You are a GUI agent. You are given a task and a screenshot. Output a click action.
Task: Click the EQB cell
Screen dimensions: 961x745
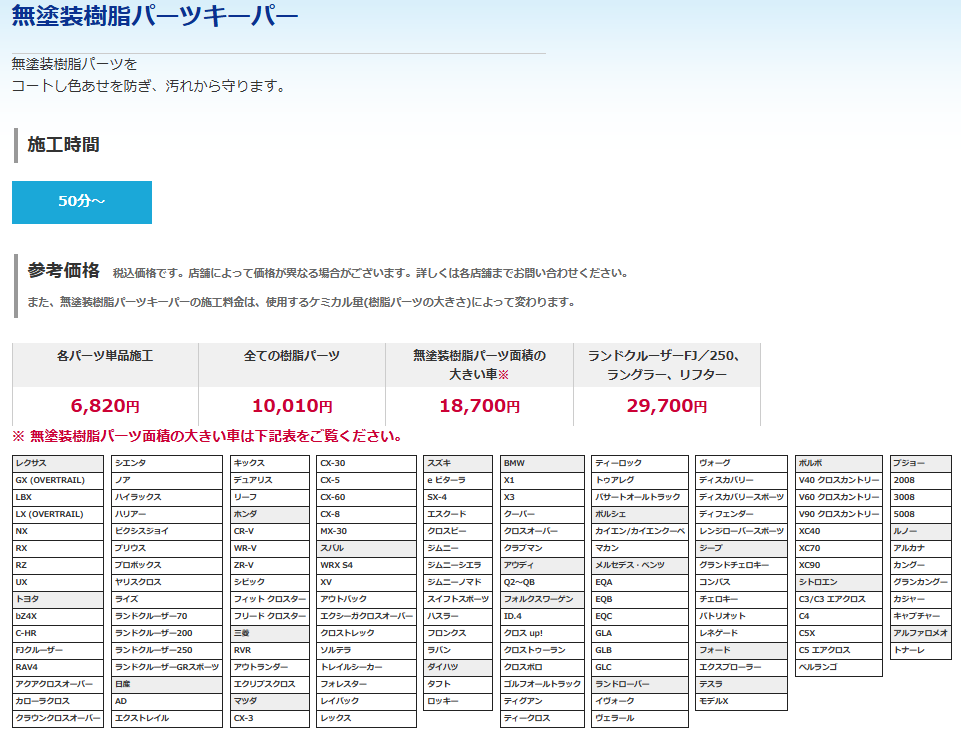pos(640,599)
